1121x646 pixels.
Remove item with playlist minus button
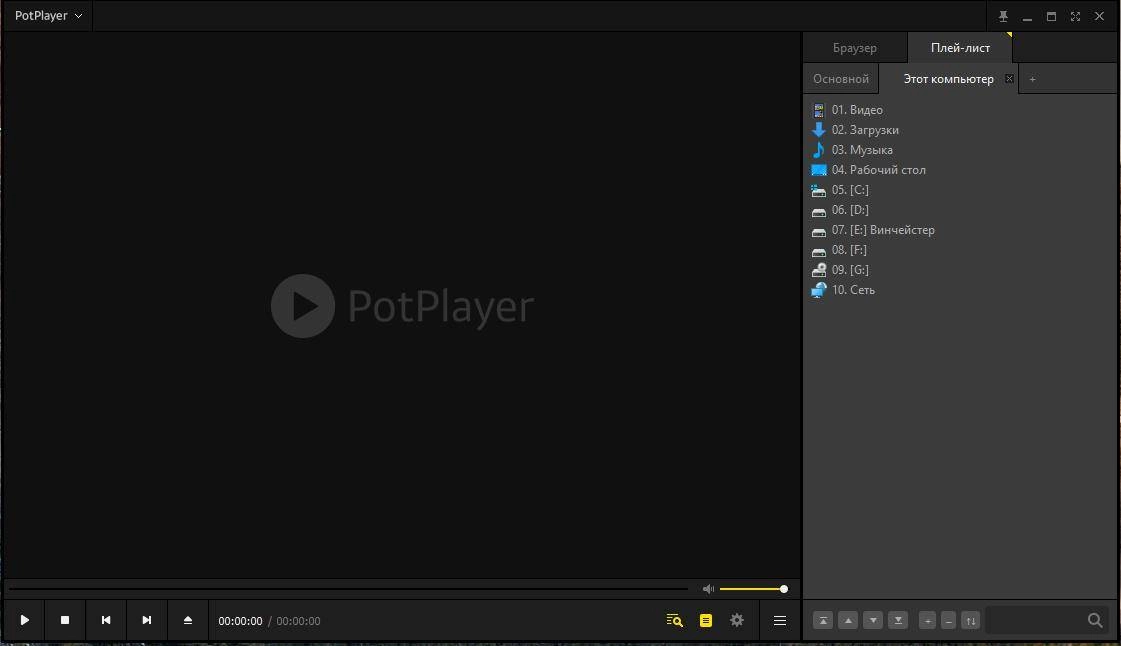point(949,620)
